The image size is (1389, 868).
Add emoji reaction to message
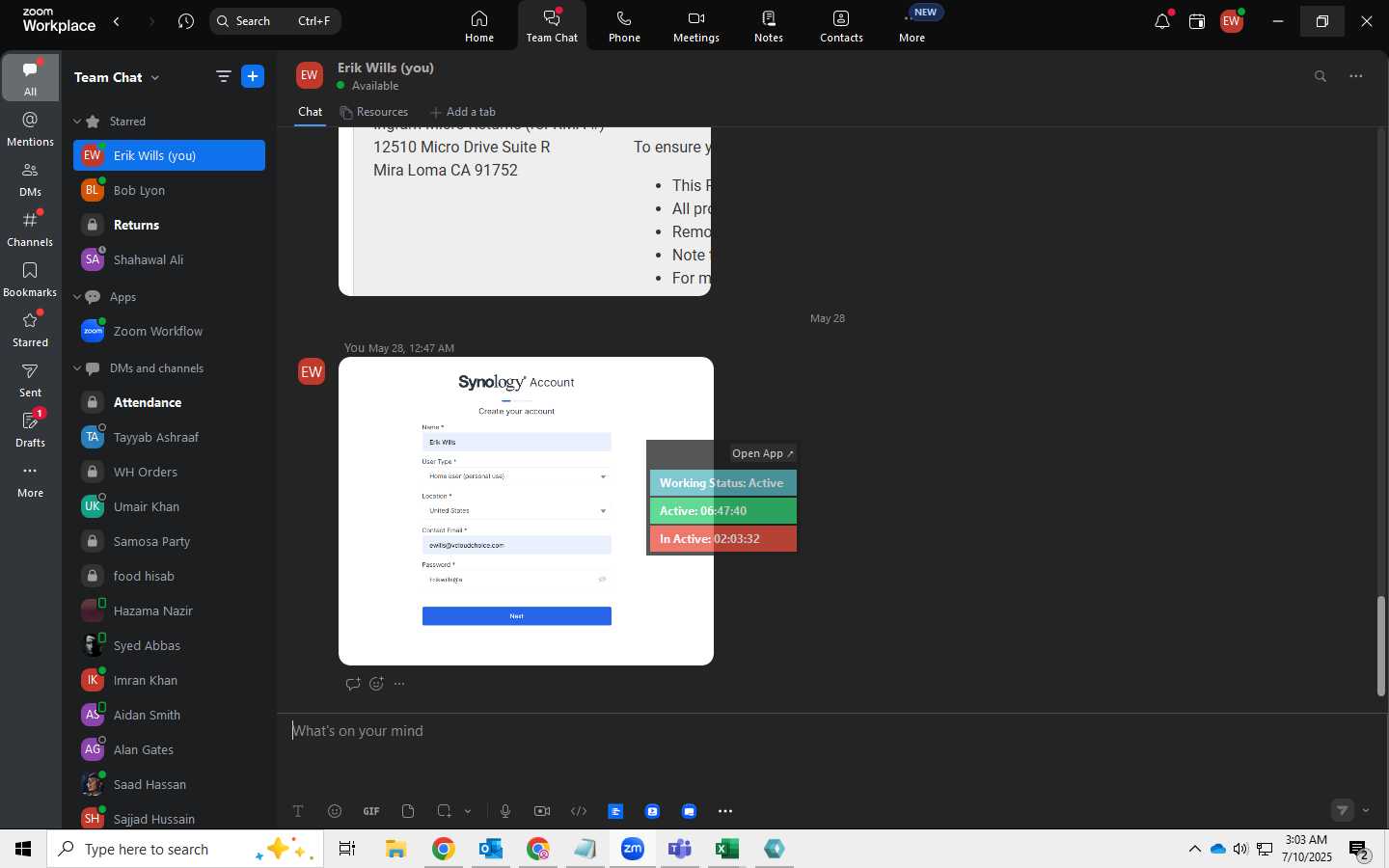376,684
